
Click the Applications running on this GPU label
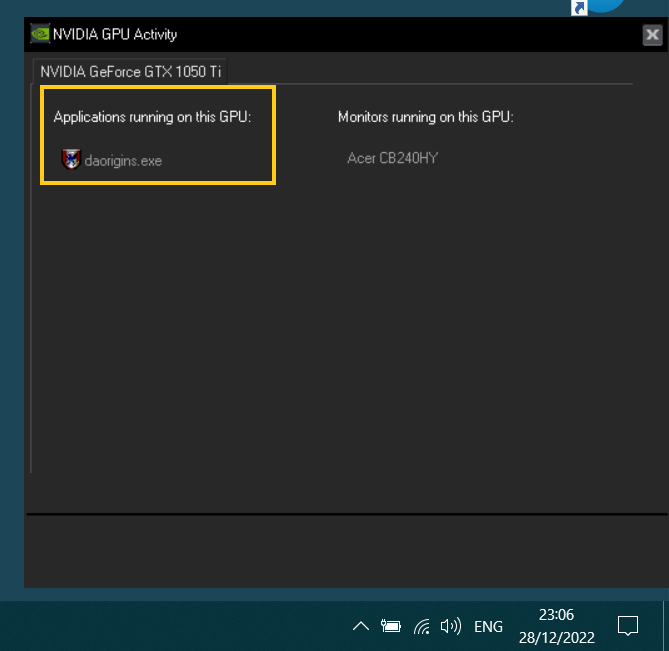[x=152, y=117]
